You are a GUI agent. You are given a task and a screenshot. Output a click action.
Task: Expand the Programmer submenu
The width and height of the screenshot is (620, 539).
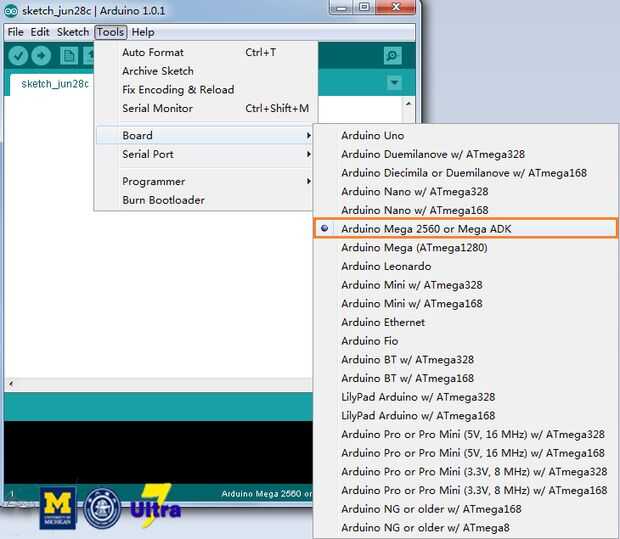(x=204, y=181)
